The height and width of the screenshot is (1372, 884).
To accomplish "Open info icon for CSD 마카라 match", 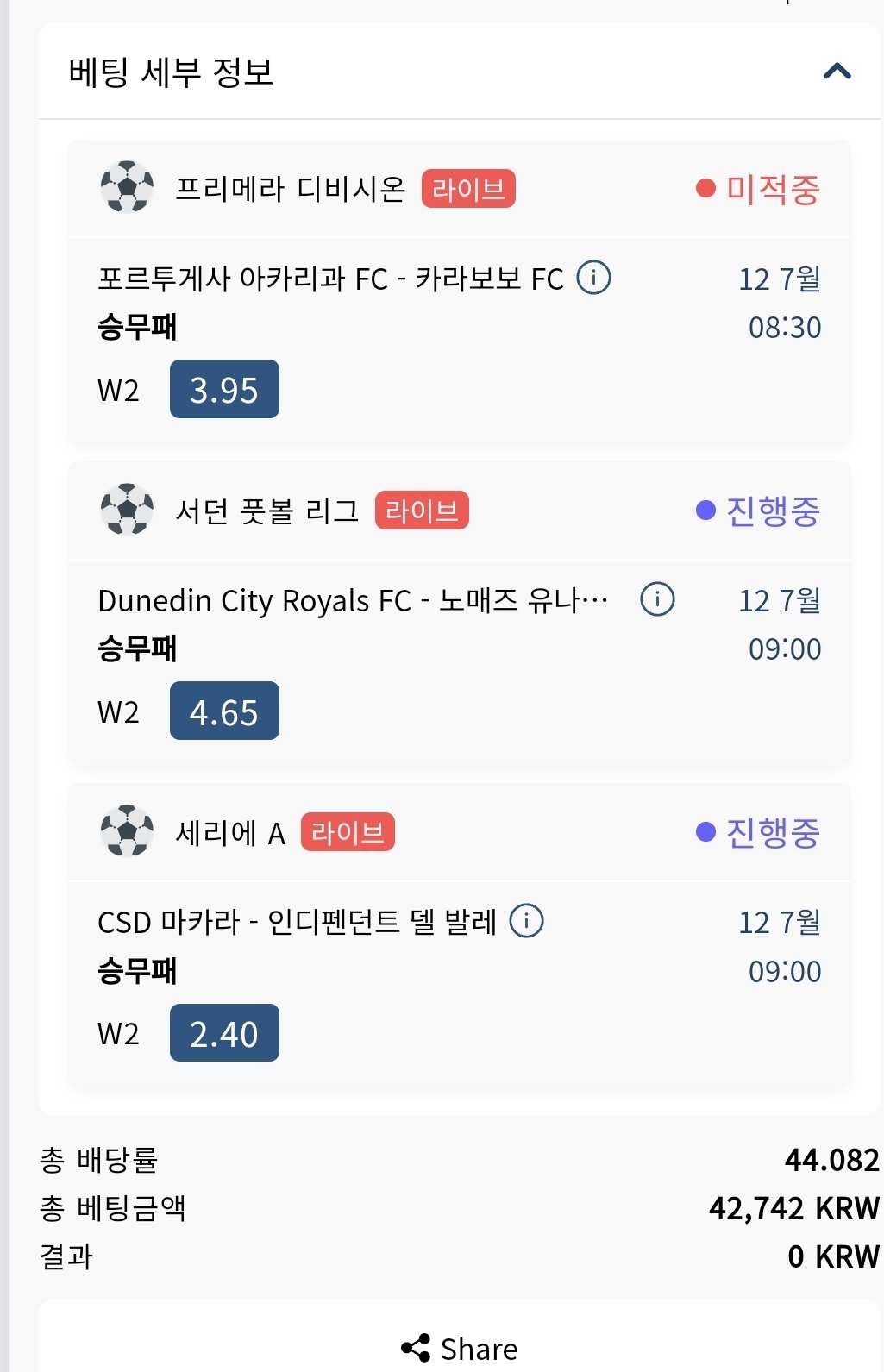I will [x=526, y=920].
